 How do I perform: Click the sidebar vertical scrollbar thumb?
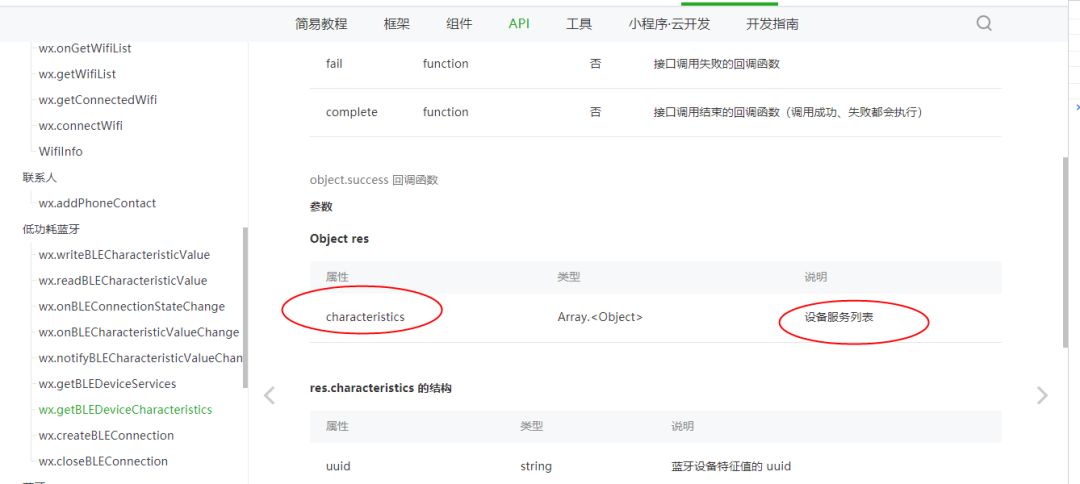click(245, 308)
